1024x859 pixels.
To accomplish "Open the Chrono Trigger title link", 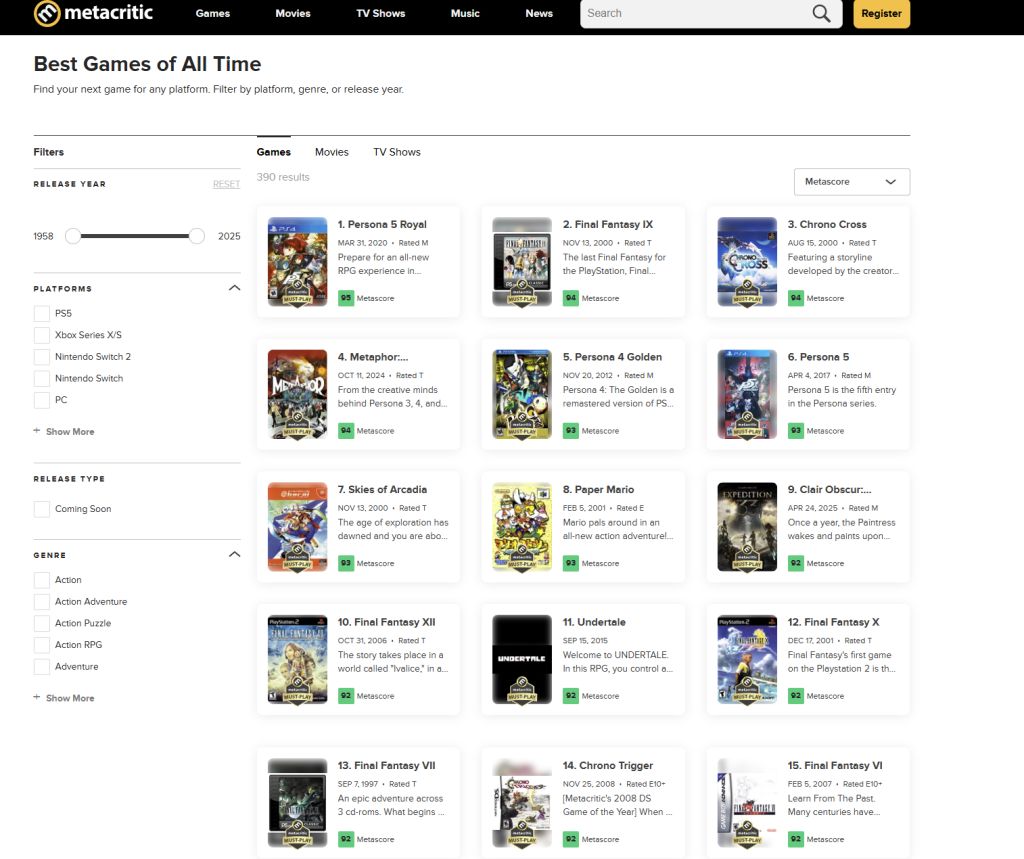I will (x=608, y=765).
